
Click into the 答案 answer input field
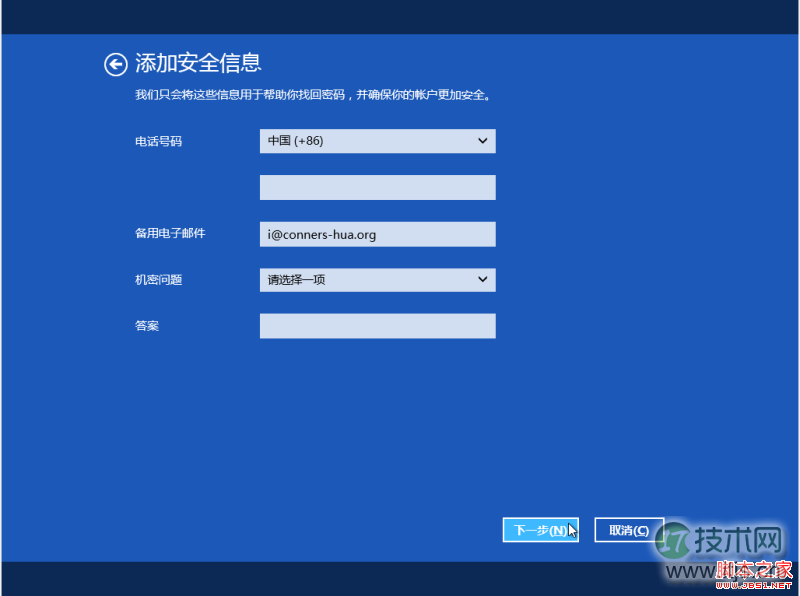tap(378, 326)
